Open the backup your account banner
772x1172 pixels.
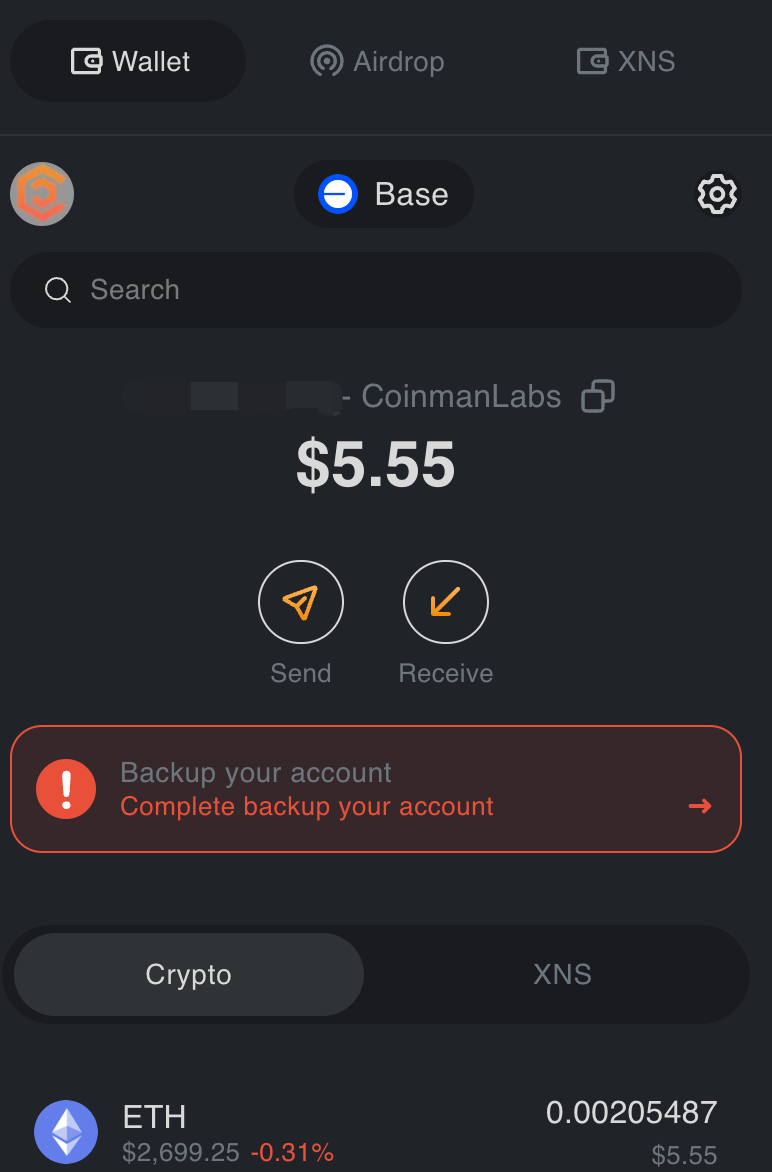tap(376, 788)
